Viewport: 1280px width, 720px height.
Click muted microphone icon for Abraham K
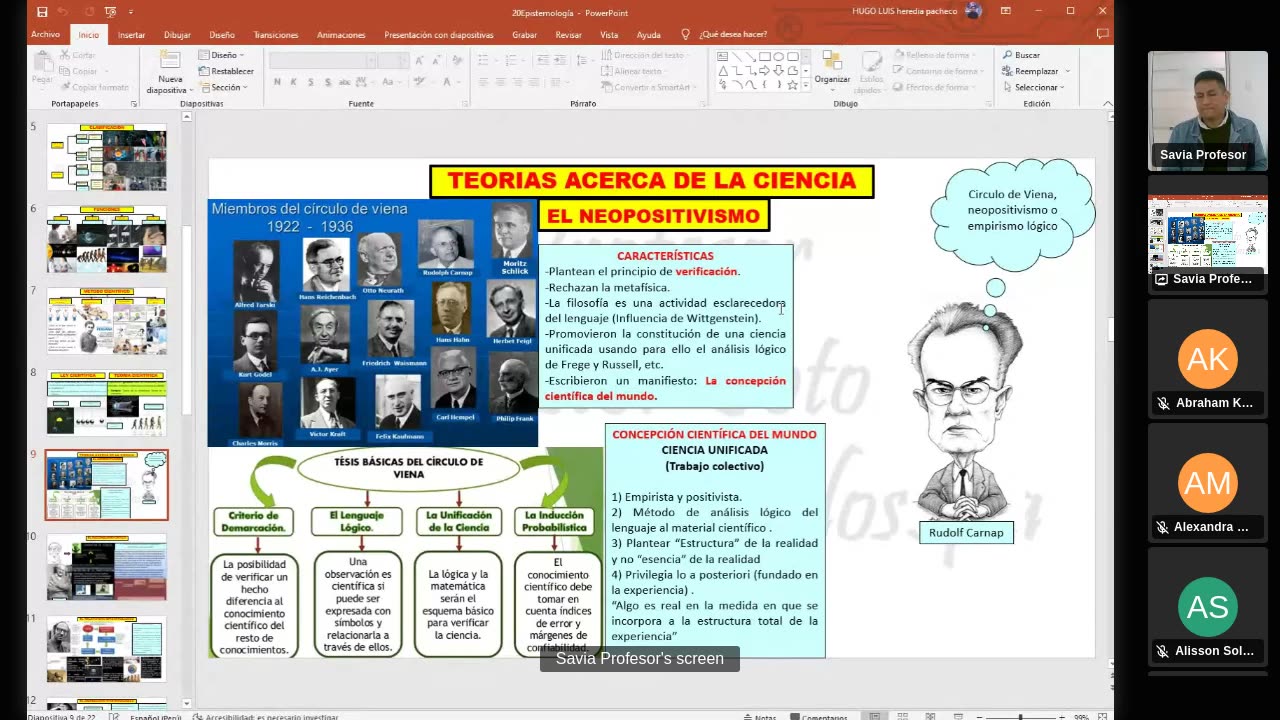(1163, 403)
